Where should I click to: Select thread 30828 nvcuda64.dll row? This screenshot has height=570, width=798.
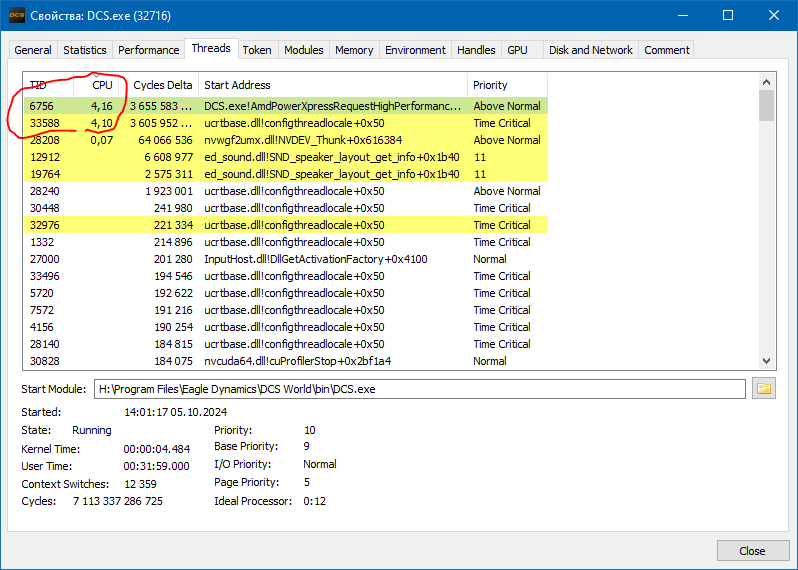point(286,361)
